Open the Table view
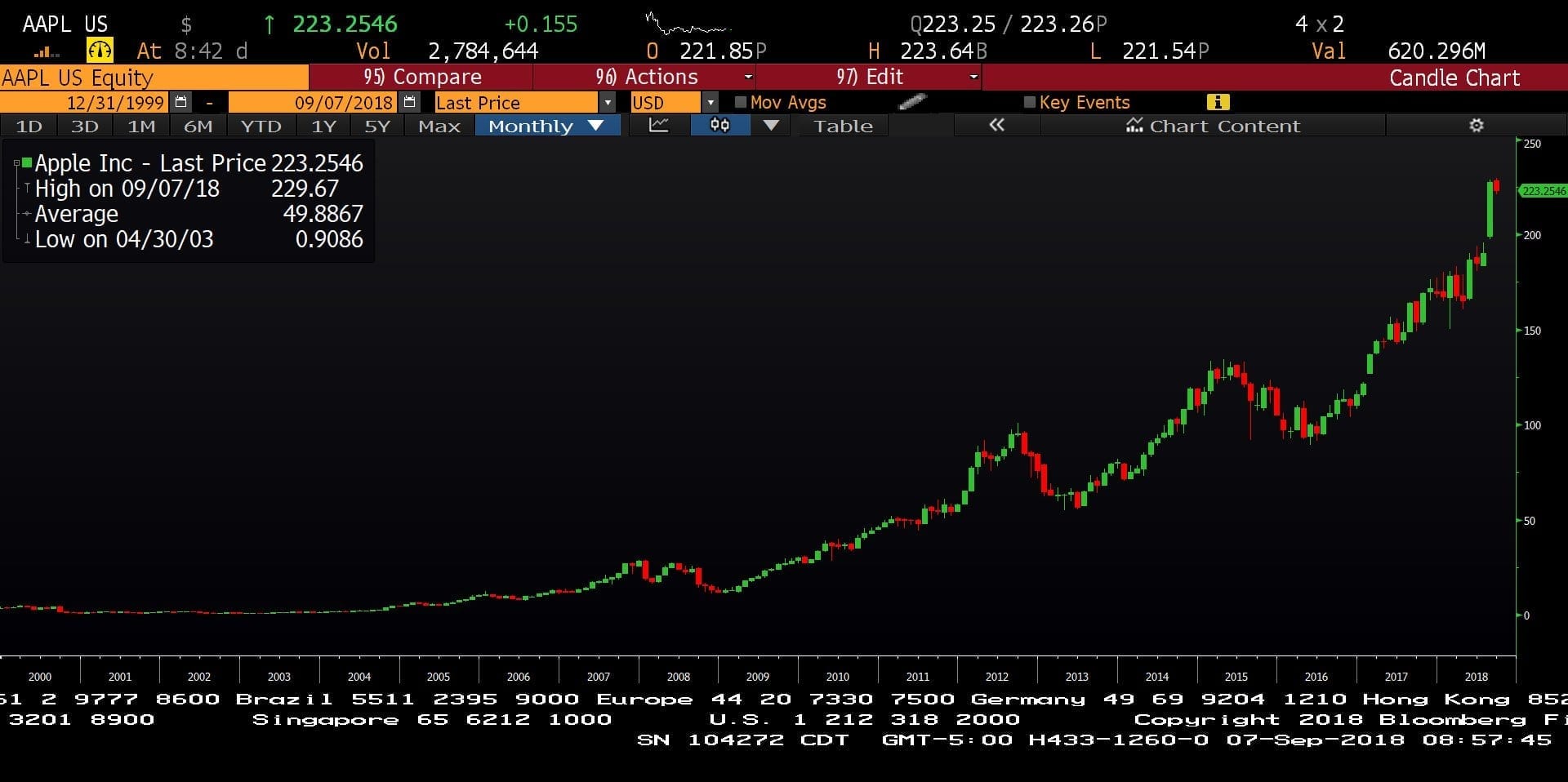The height and width of the screenshot is (782, 1568). [843, 126]
